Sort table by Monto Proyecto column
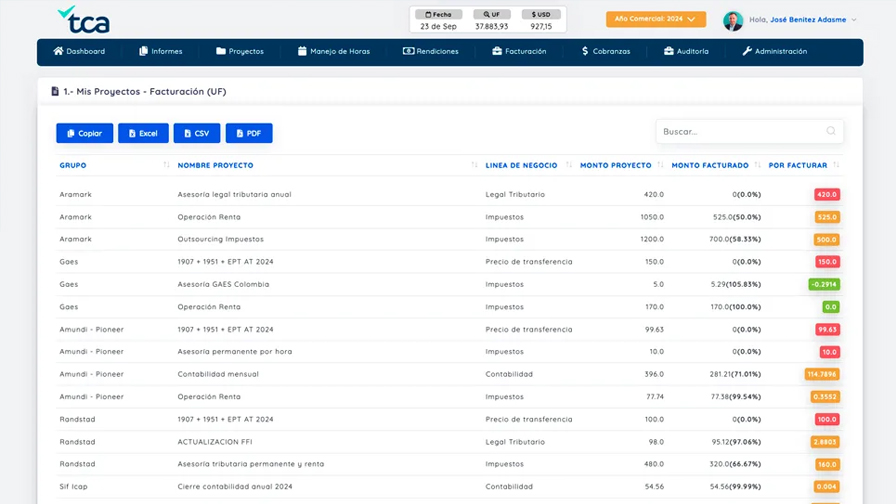 pos(615,165)
